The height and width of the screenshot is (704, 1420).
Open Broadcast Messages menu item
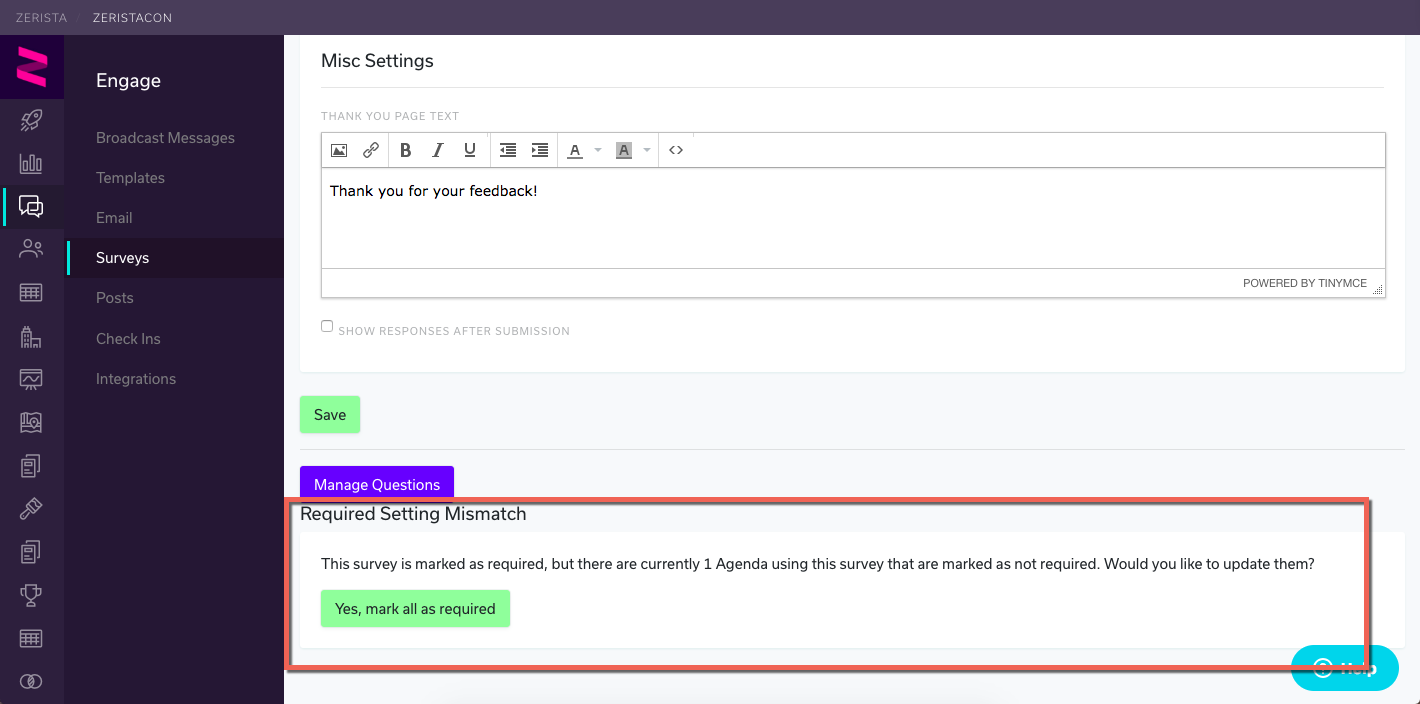(165, 138)
